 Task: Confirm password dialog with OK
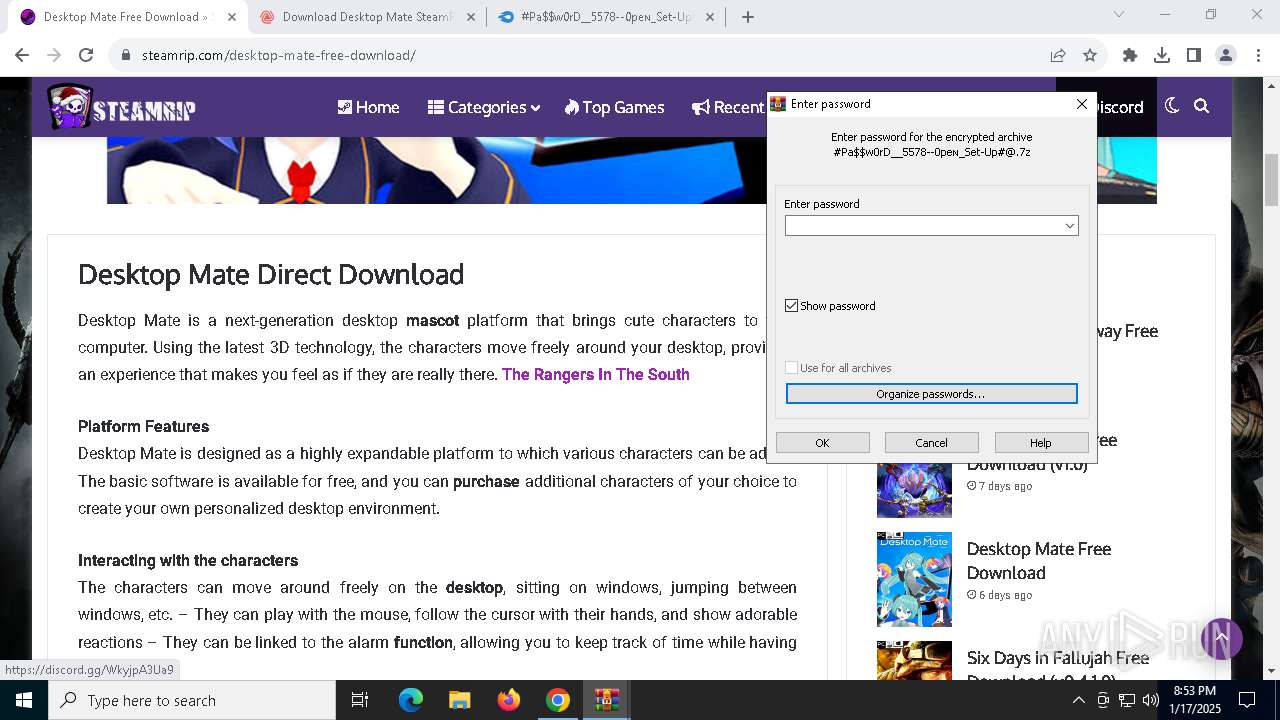(x=822, y=443)
